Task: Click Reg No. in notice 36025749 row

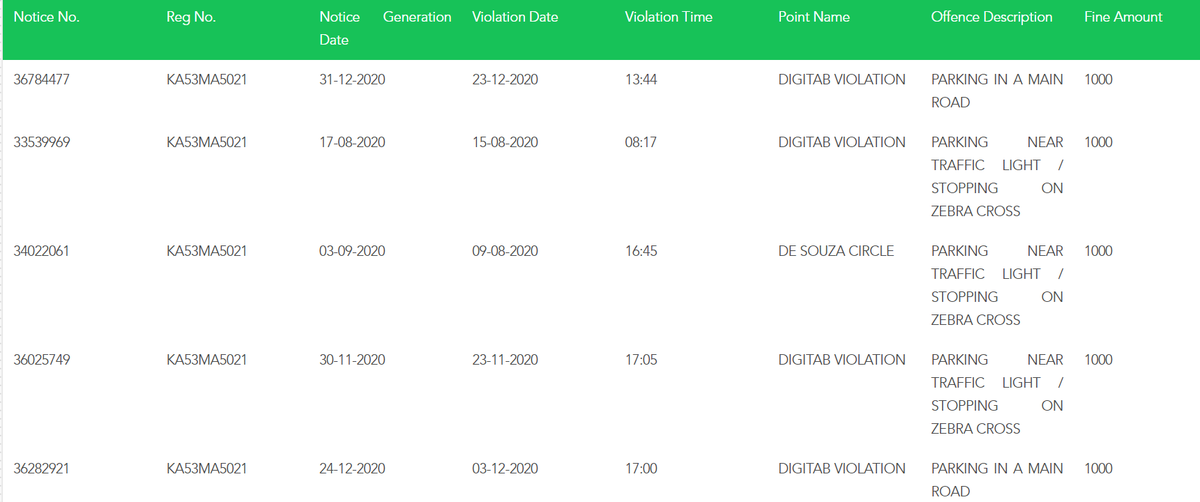Action: coord(207,360)
